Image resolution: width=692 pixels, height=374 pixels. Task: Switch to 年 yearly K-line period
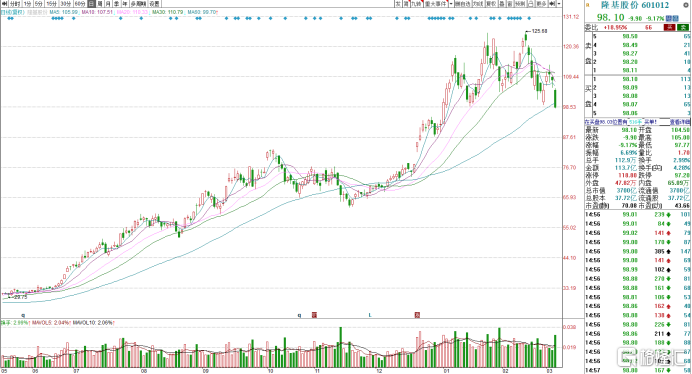point(125,4)
